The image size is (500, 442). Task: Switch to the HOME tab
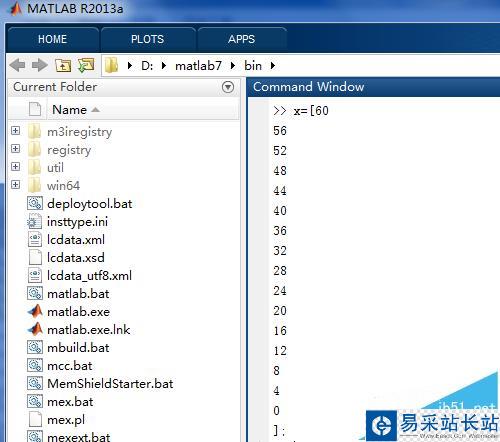pyautogui.click(x=52, y=39)
